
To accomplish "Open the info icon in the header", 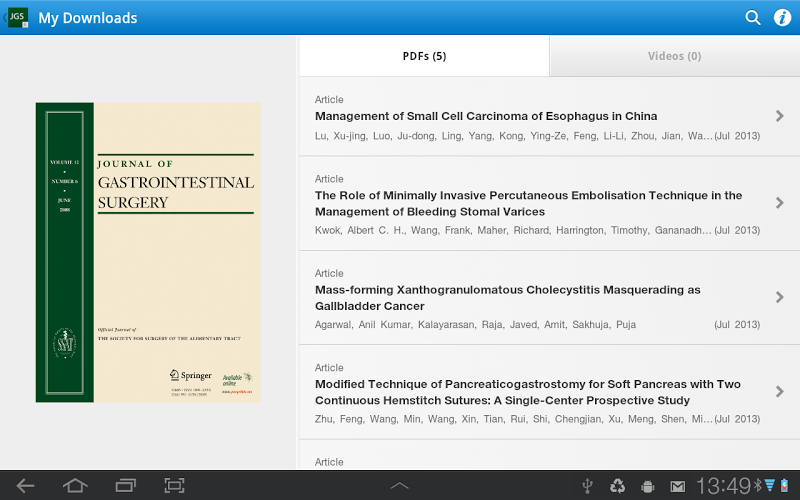I will click(x=782, y=17).
